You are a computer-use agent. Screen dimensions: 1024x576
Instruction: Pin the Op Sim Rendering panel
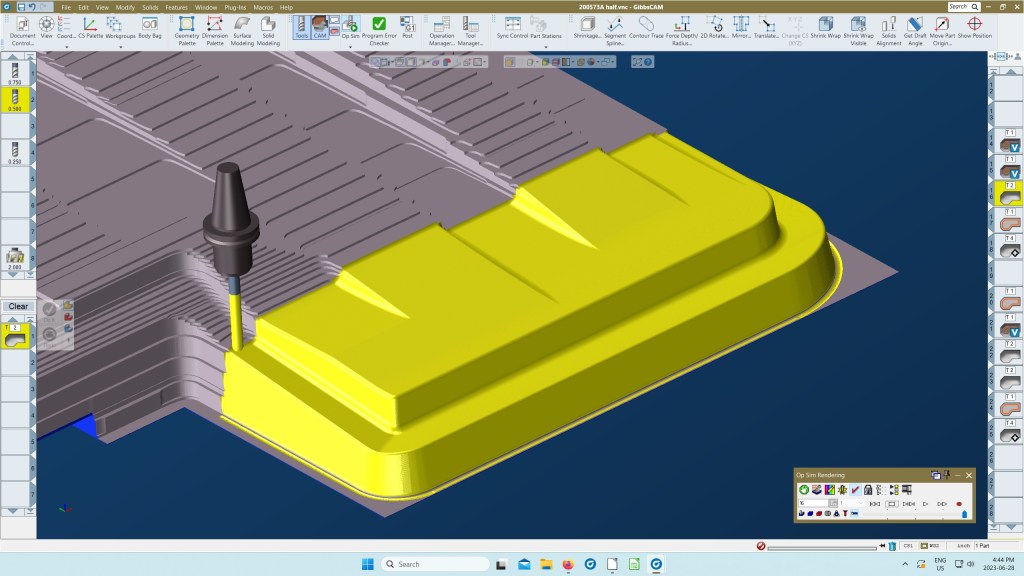click(946, 474)
